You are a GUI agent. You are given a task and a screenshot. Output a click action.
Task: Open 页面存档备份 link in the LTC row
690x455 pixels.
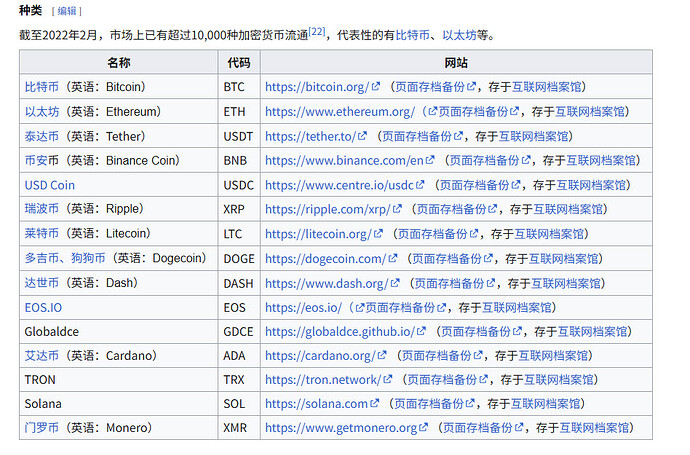point(438,234)
